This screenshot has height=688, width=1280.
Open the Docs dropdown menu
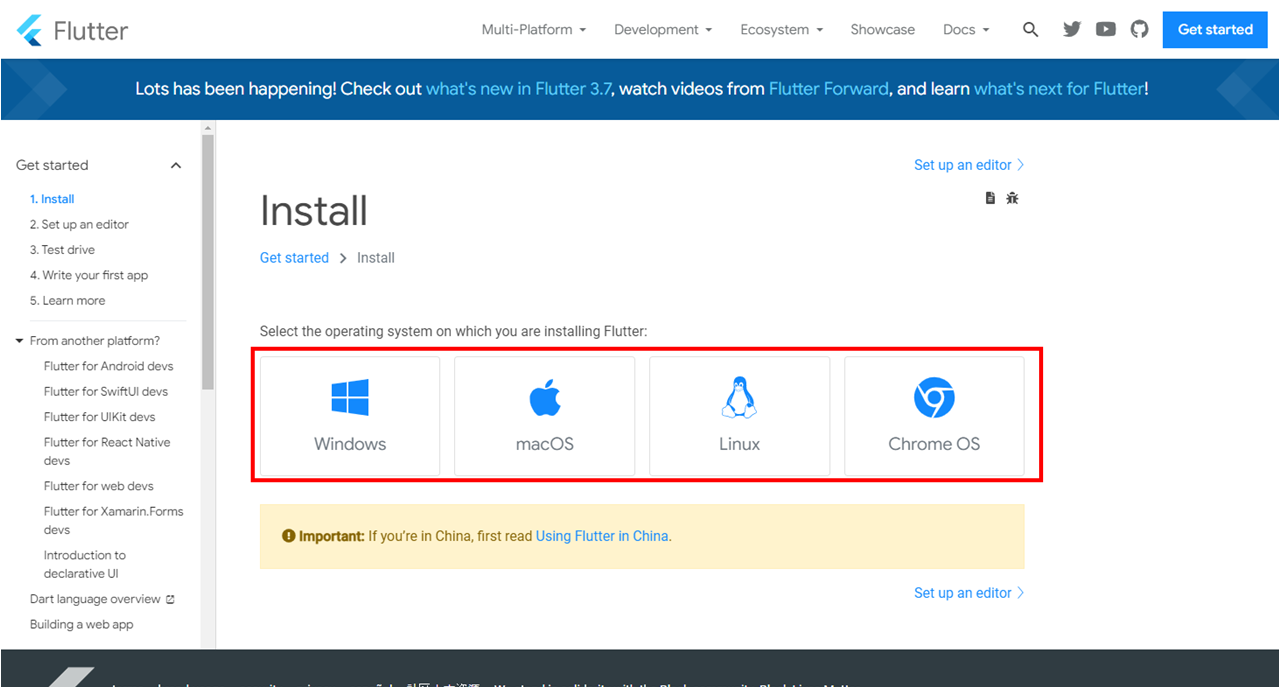pyautogui.click(x=966, y=30)
